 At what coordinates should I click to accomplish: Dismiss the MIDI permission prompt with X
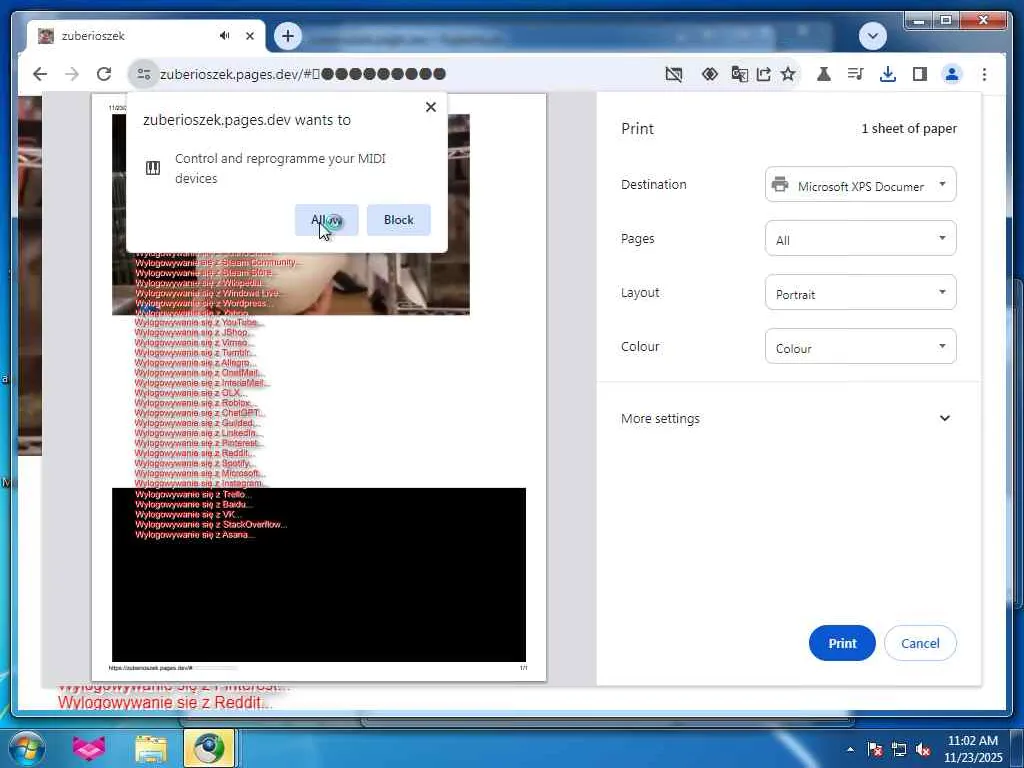tap(430, 107)
